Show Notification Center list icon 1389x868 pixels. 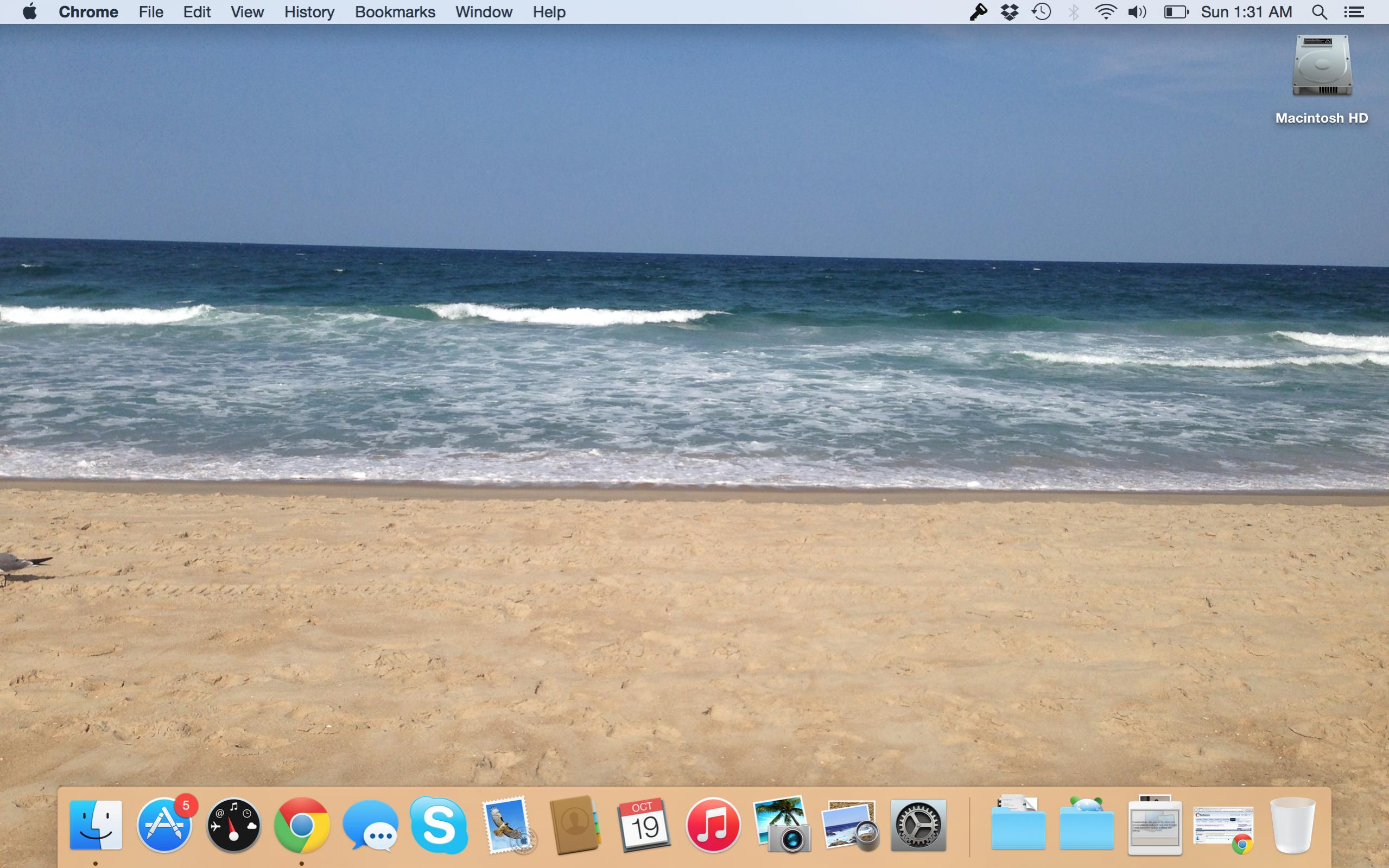click(x=1354, y=12)
